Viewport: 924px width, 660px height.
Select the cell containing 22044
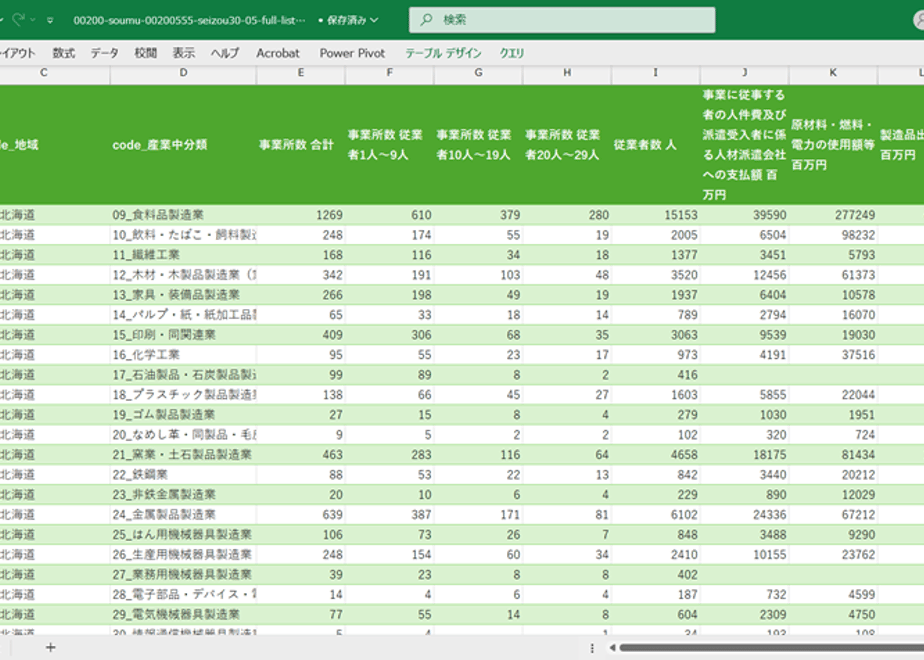pyautogui.click(x=833, y=395)
